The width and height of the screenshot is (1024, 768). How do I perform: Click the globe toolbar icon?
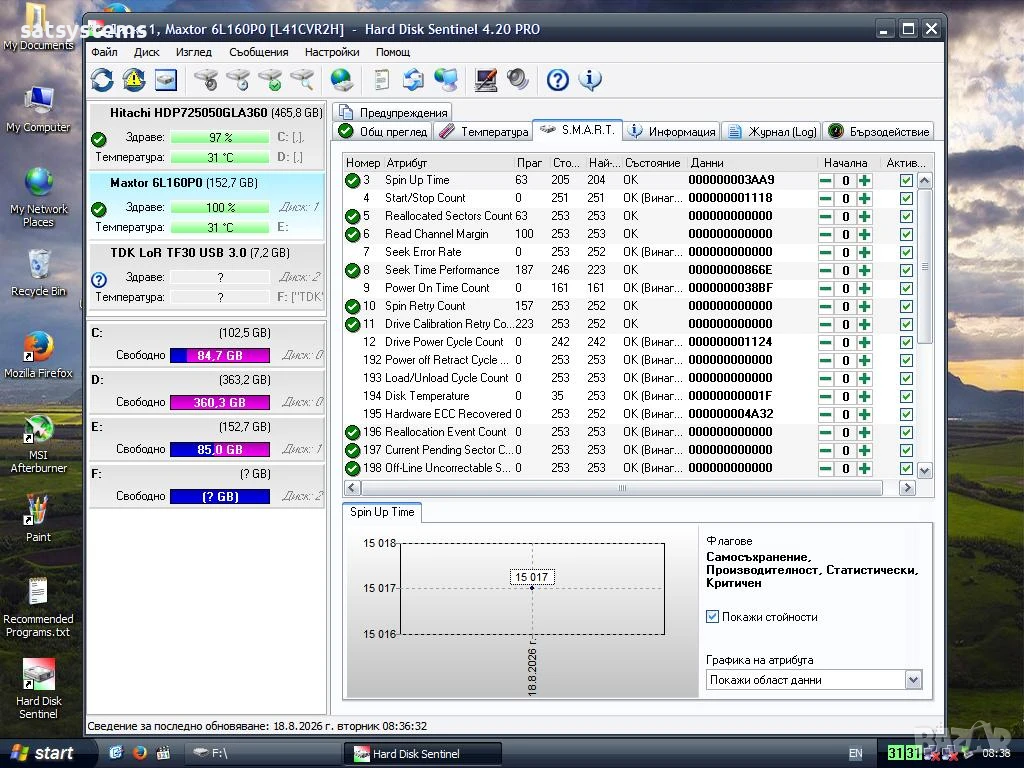(342, 80)
